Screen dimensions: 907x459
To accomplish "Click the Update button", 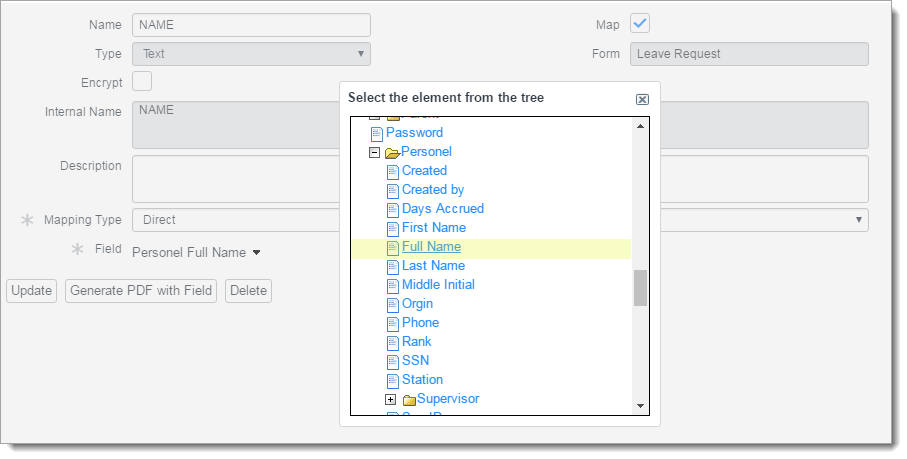I will (31, 291).
